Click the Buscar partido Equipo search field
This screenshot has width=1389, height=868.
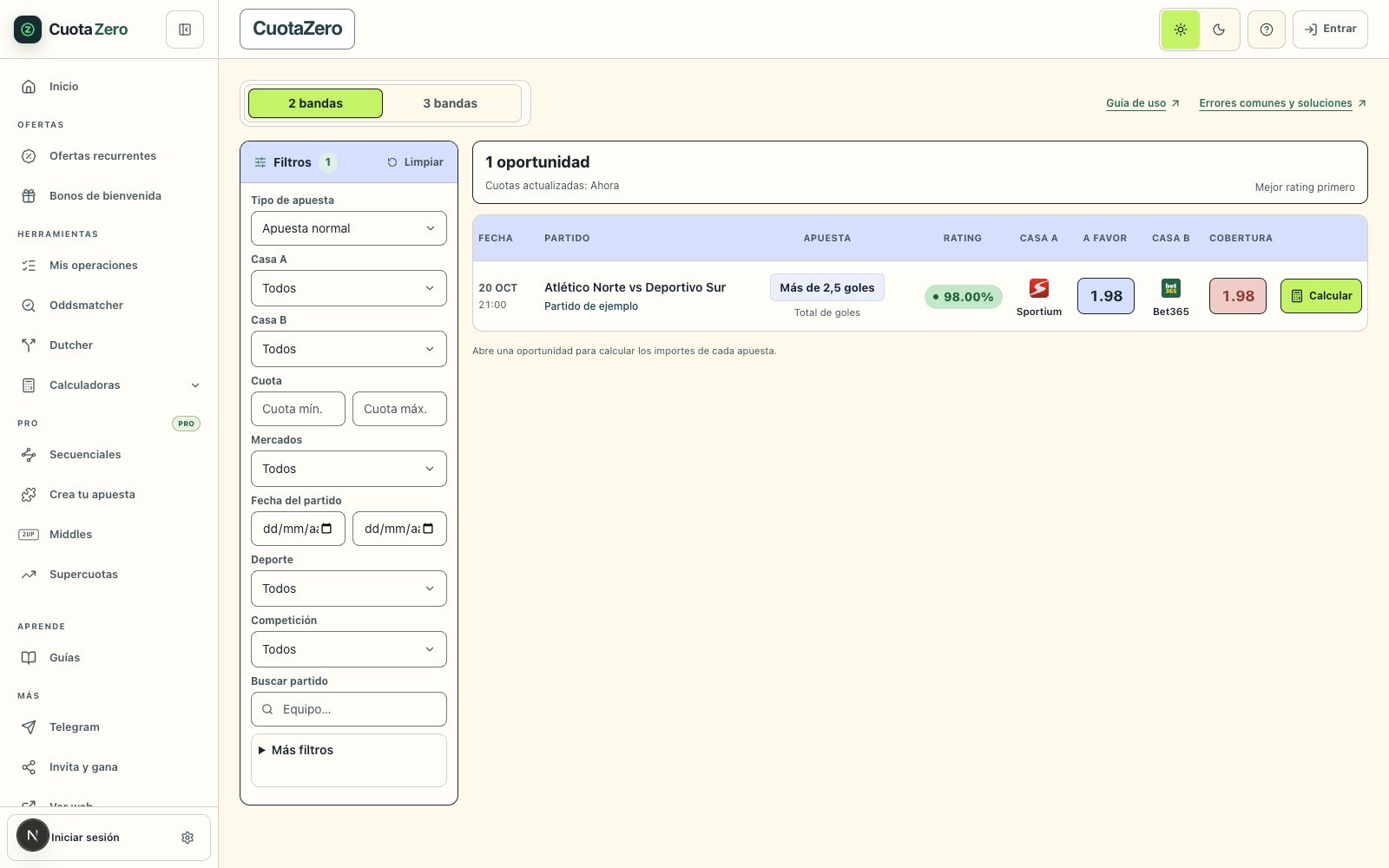(349, 709)
